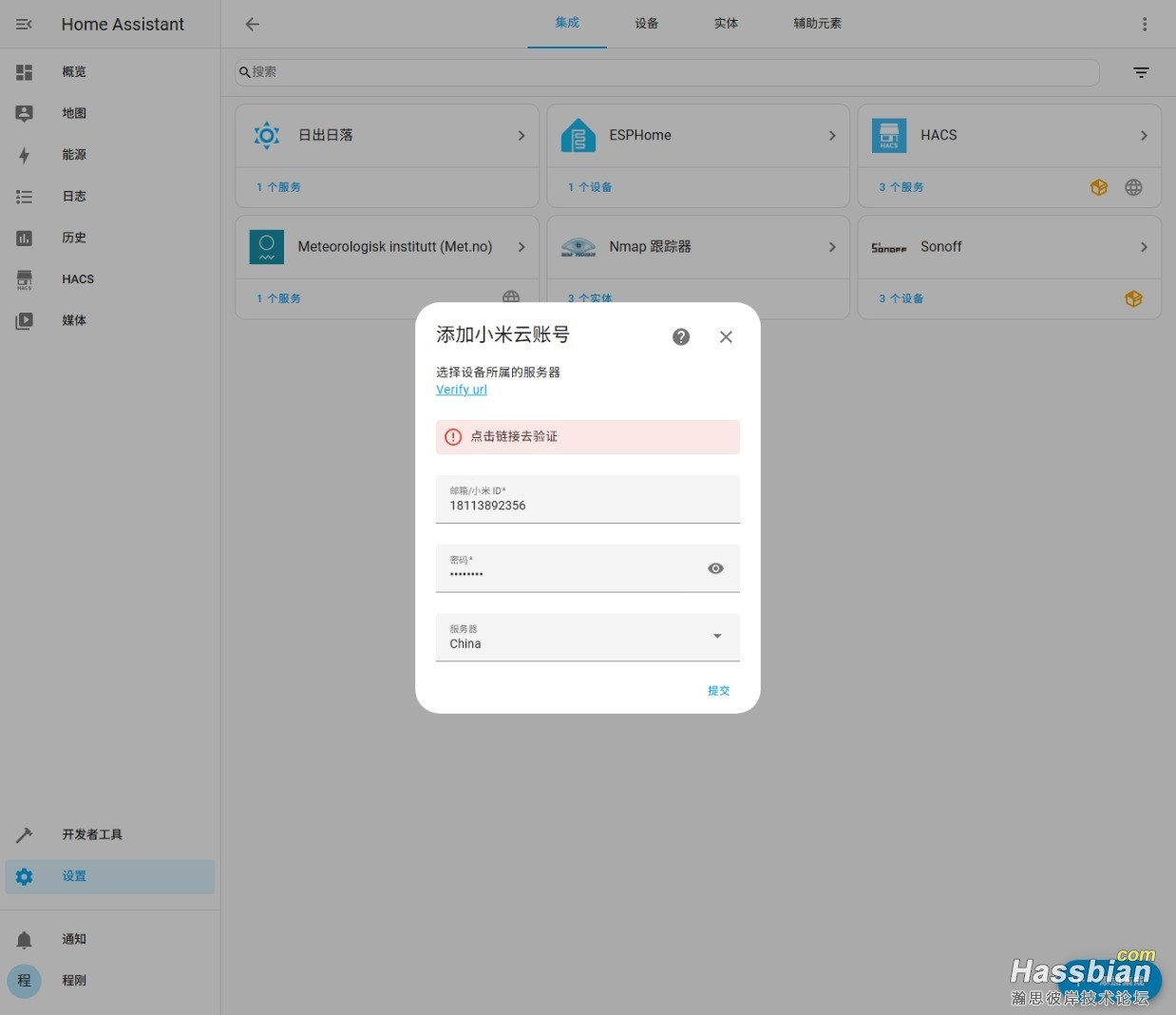Click the 提交 submit button
This screenshot has width=1176, height=1015.
tap(718, 691)
